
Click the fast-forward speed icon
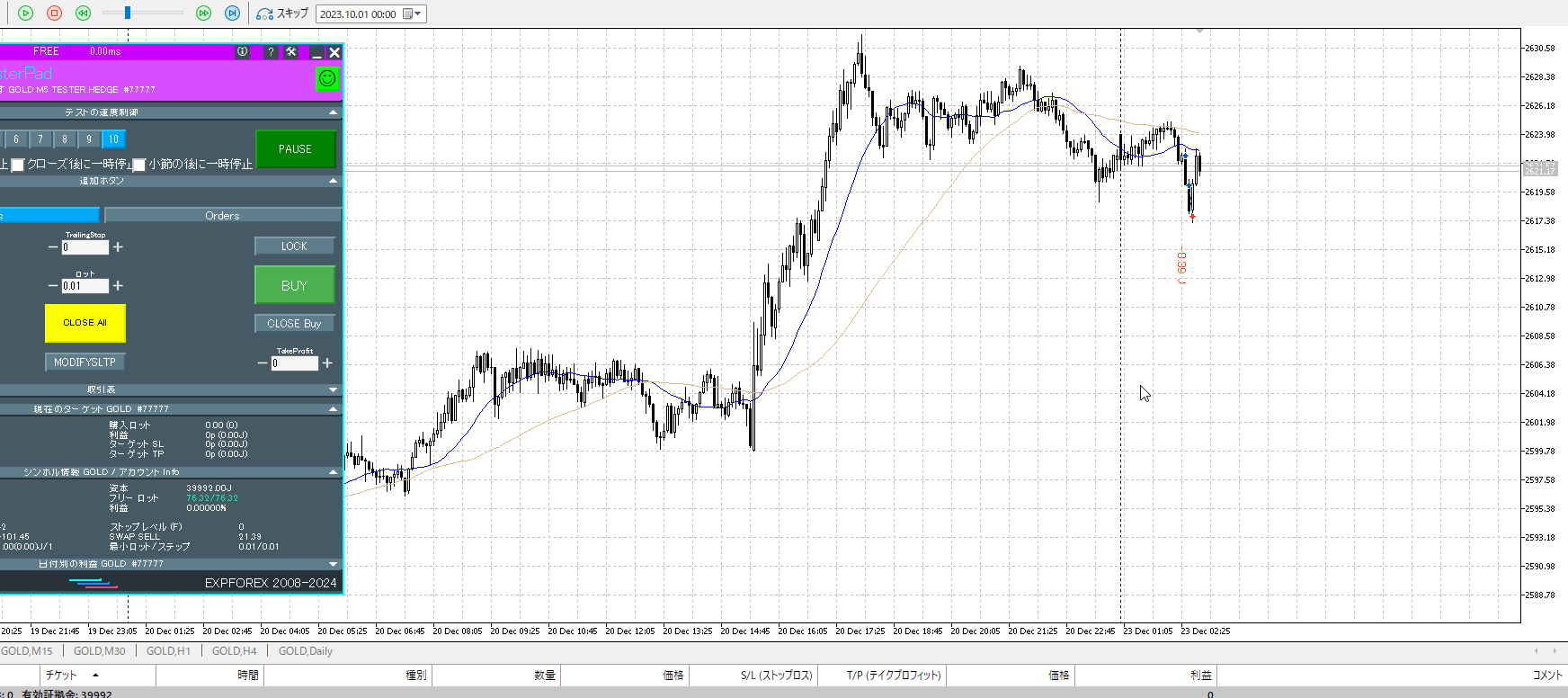tap(203, 13)
